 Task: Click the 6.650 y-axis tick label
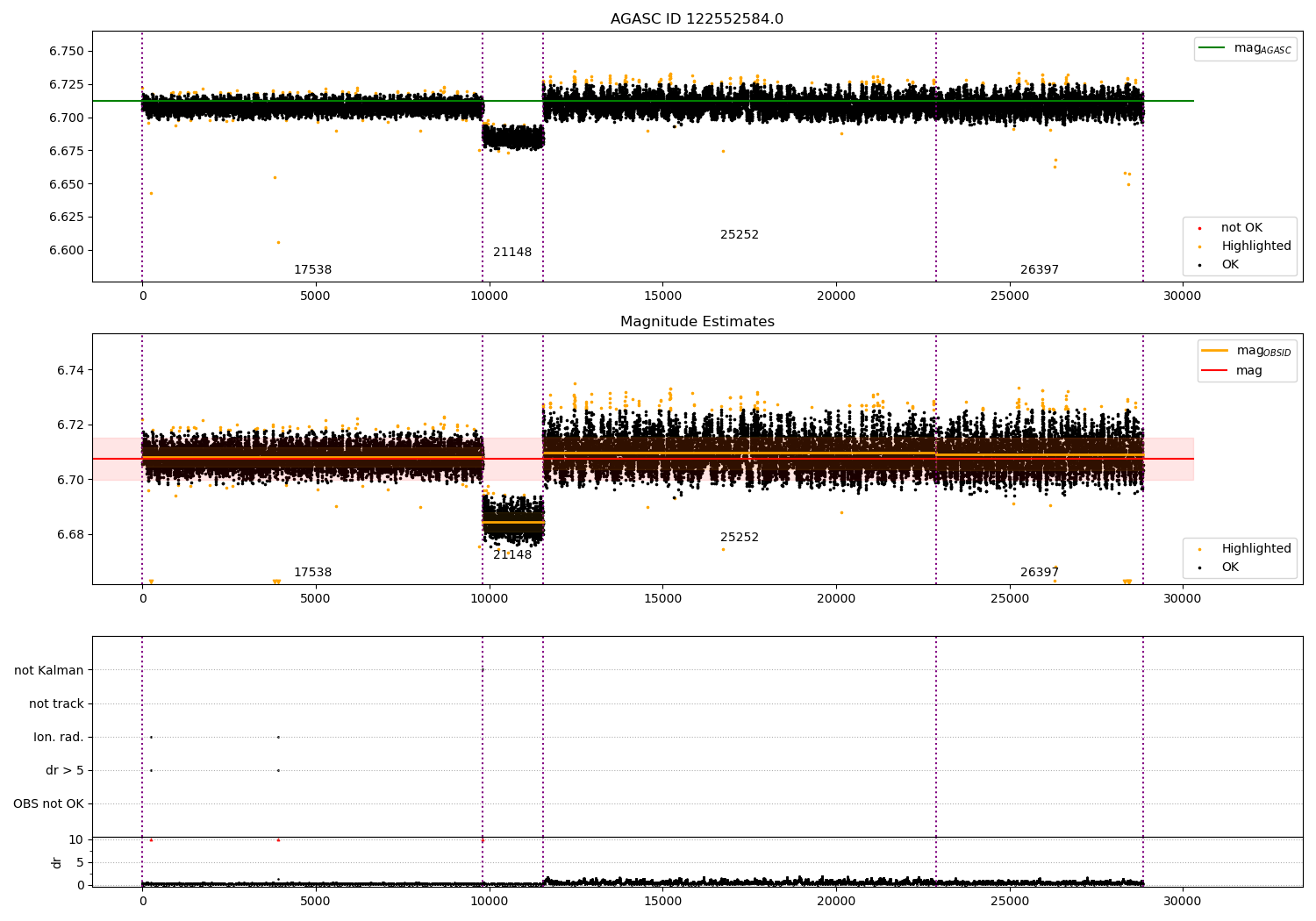point(67,185)
